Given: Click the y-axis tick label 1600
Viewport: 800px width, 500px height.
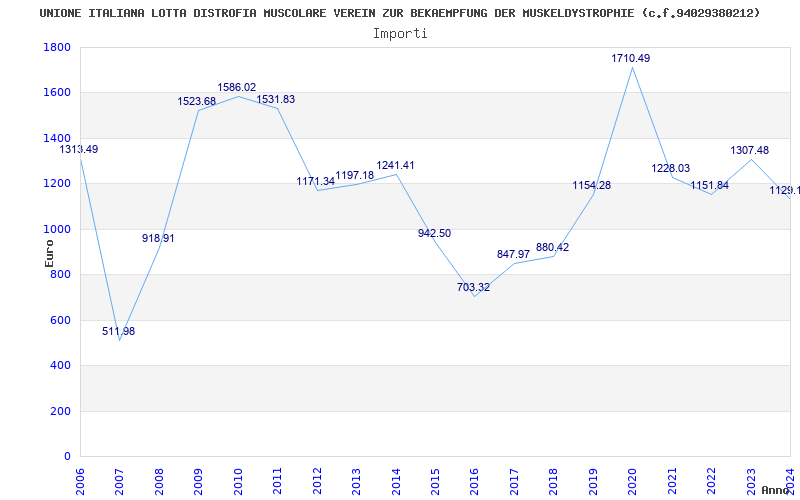Looking at the screenshot, I should pos(57,93).
